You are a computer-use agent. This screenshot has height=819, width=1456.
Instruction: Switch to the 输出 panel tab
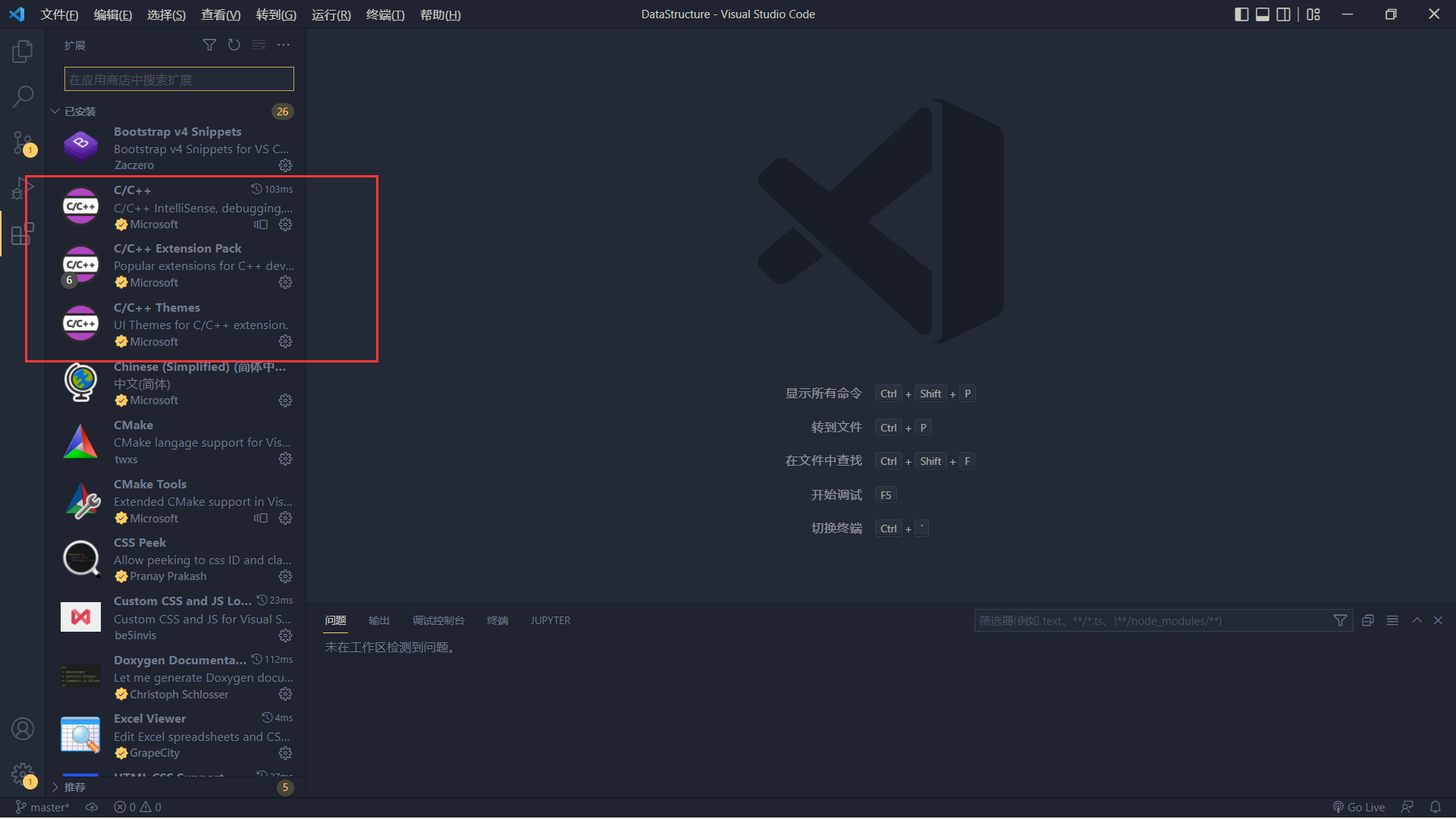click(x=378, y=620)
